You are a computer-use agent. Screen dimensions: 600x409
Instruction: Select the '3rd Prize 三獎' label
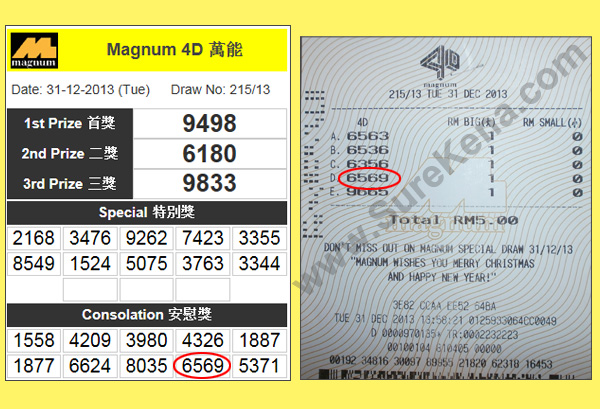pyautogui.click(x=70, y=184)
